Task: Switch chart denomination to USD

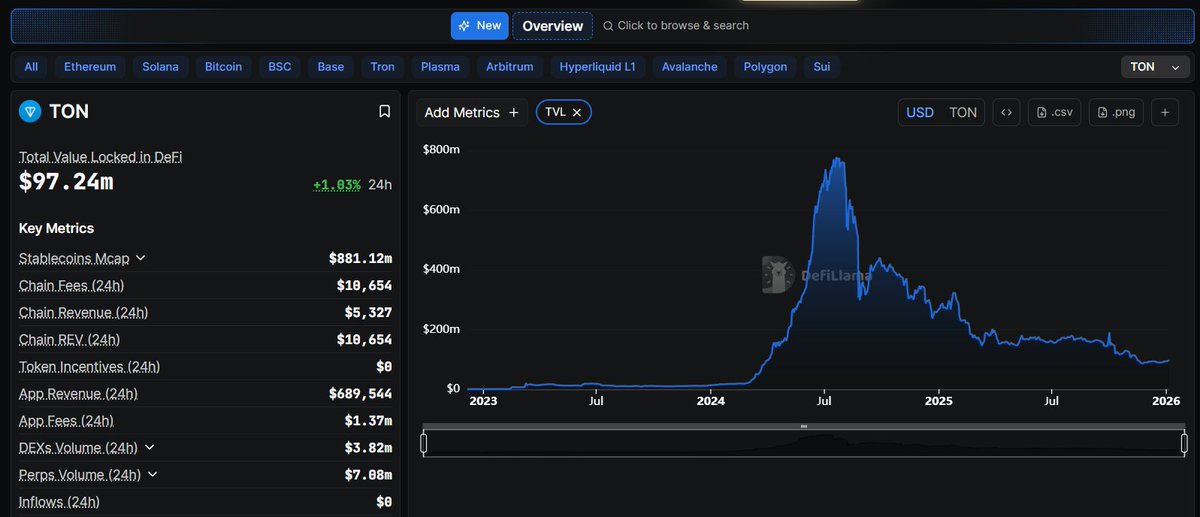Action: pos(919,112)
